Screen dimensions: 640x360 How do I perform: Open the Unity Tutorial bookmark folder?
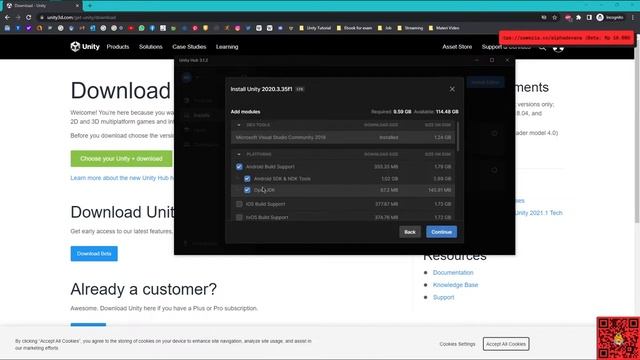coord(315,28)
